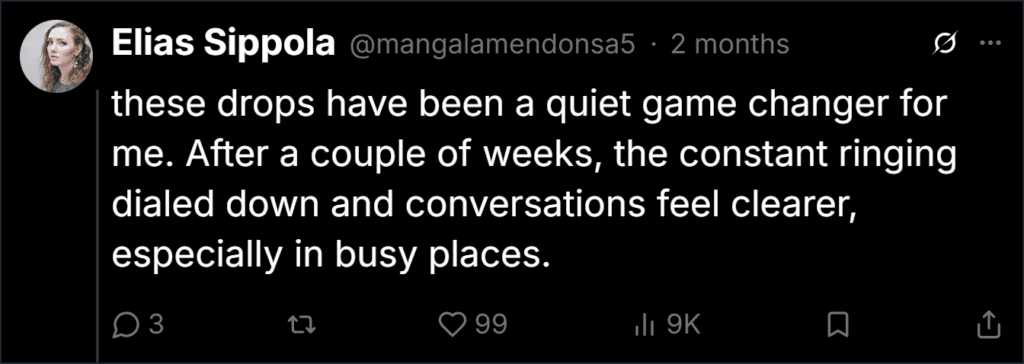Bookmark this post by Elias Sippola

[x=837, y=324]
